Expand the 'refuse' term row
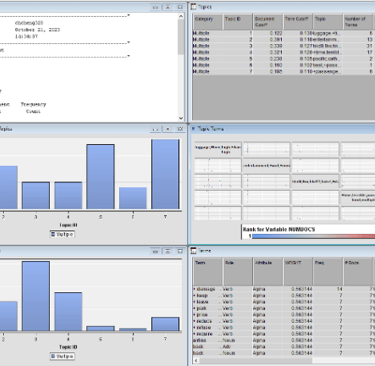 pos(194,327)
